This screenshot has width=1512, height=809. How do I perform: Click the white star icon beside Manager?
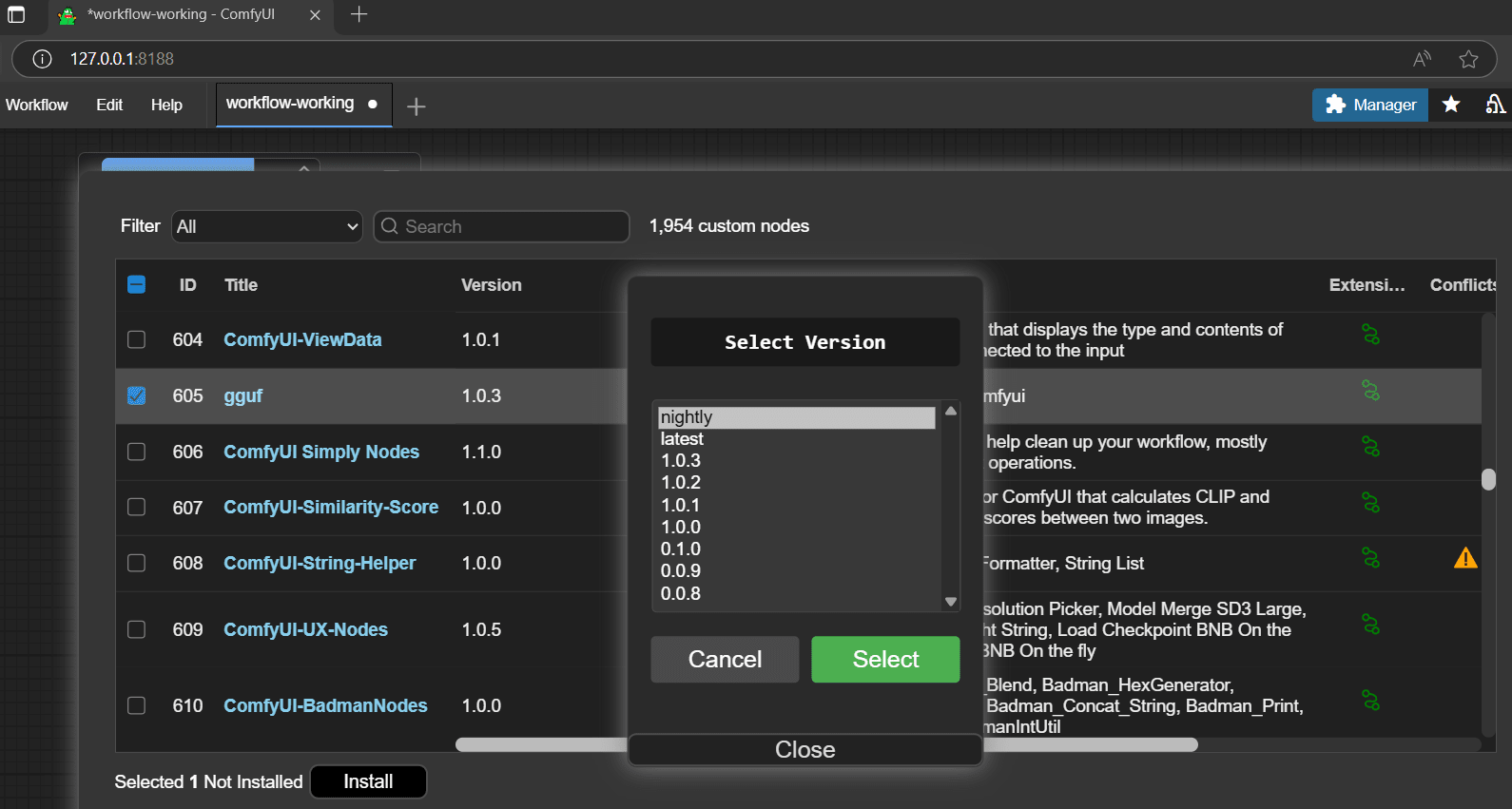pos(1451,105)
